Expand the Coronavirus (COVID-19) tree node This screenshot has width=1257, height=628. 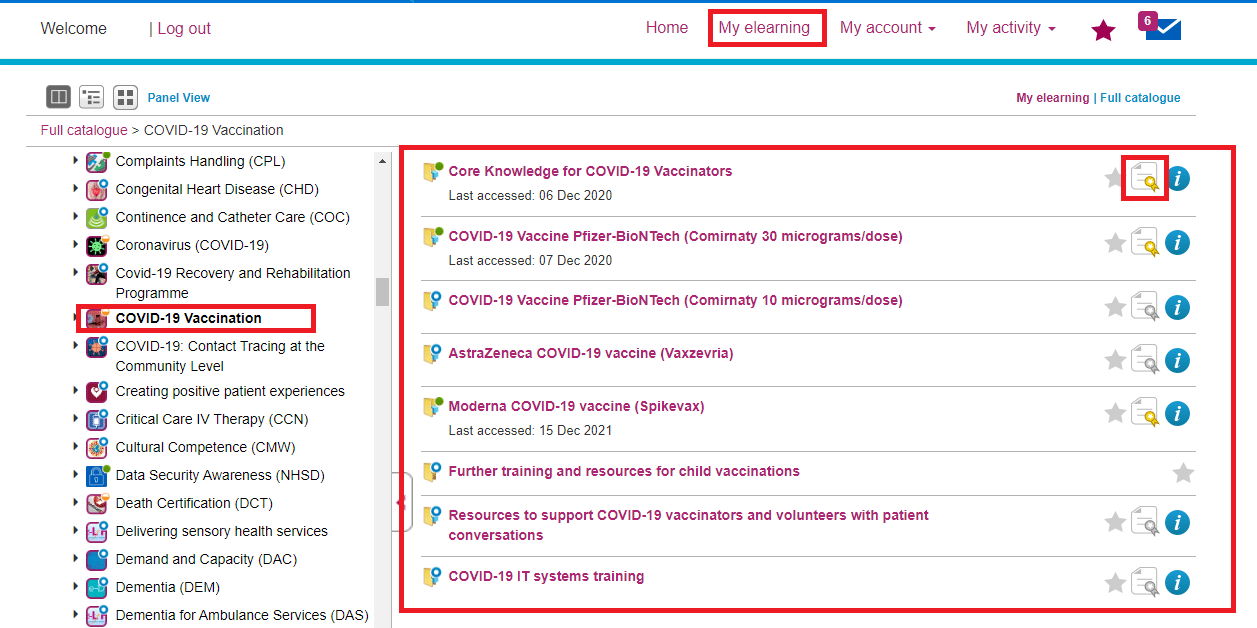(75, 245)
